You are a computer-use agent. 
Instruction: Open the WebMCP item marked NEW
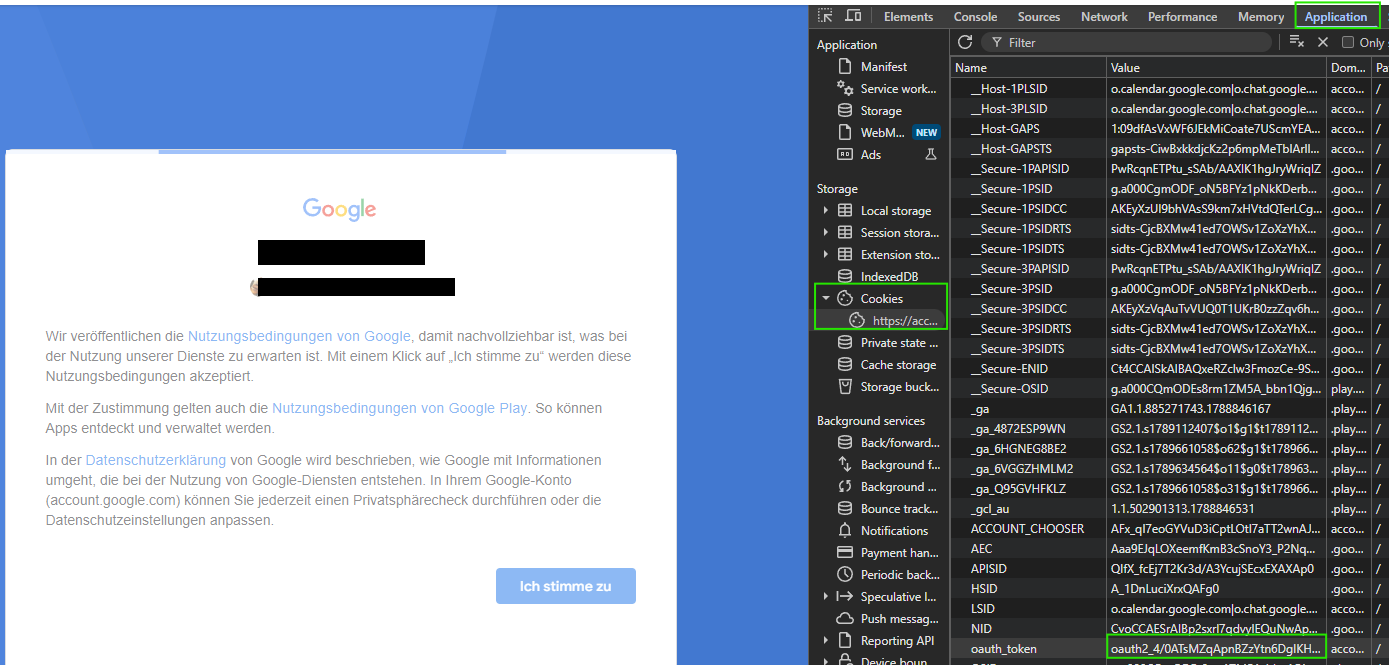[887, 133]
